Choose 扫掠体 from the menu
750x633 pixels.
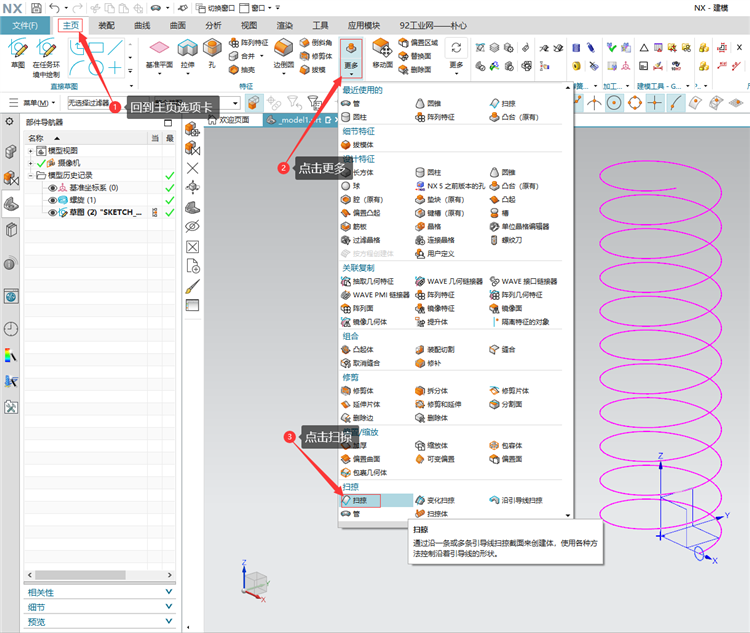[x=431, y=514]
